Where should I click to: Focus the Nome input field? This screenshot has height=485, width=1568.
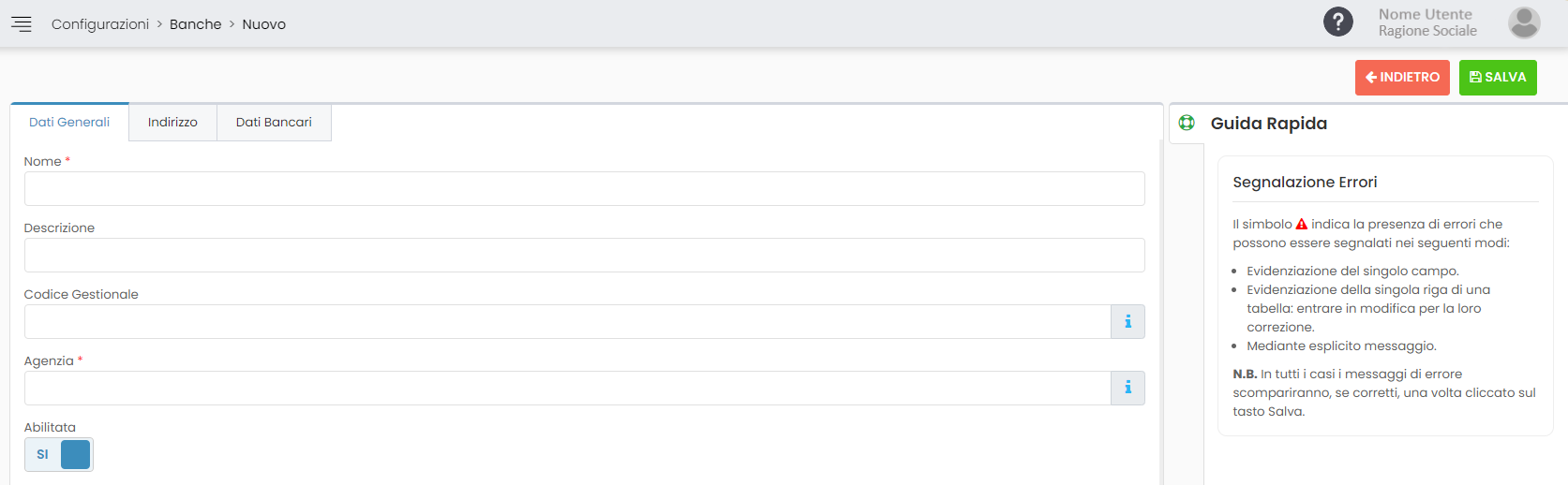click(584, 188)
